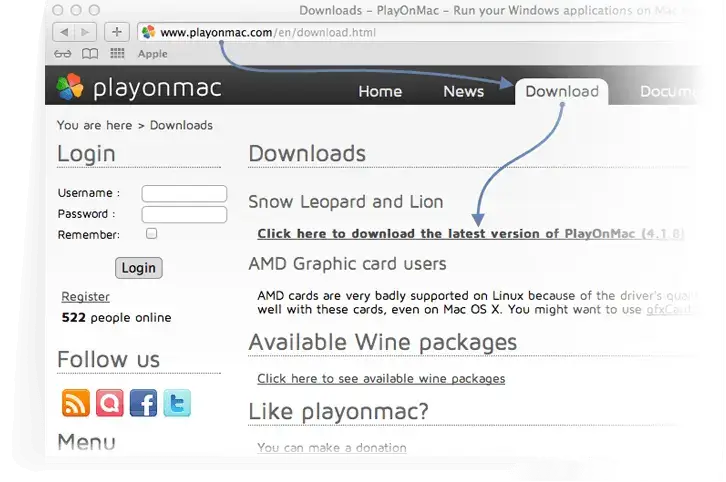Click the 'AMD Graphic card users' heading
Image resolution: width=726 pixels, height=482 pixels.
(347, 263)
